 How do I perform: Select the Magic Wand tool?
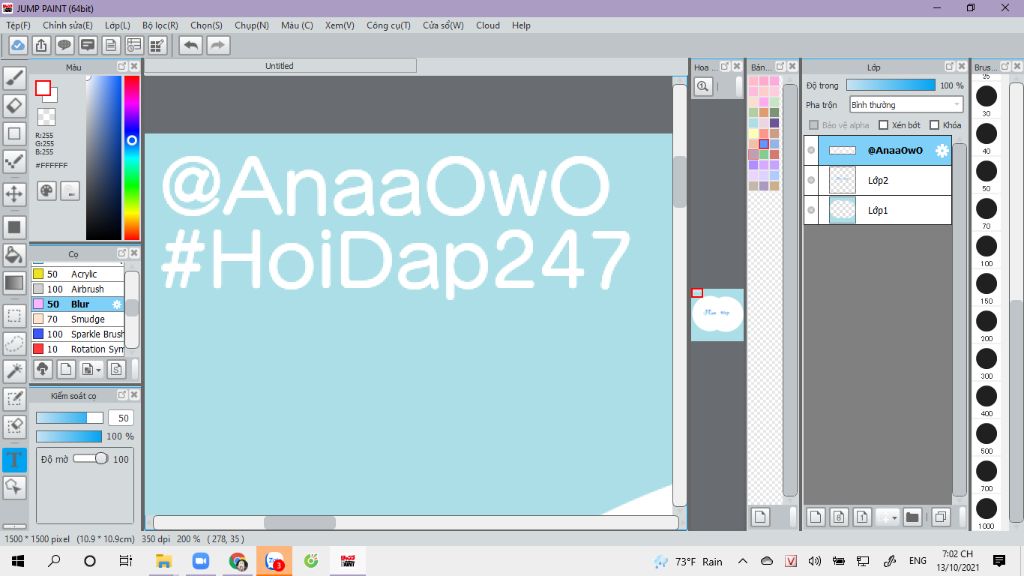tap(14, 371)
